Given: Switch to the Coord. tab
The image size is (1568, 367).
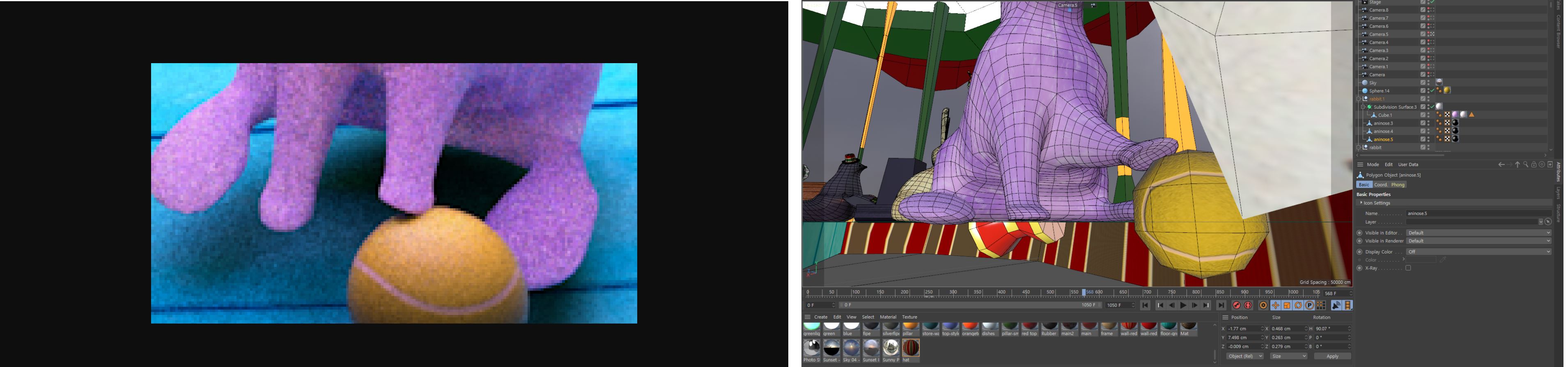Looking at the screenshot, I should pyautogui.click(x=1380, y=185).
